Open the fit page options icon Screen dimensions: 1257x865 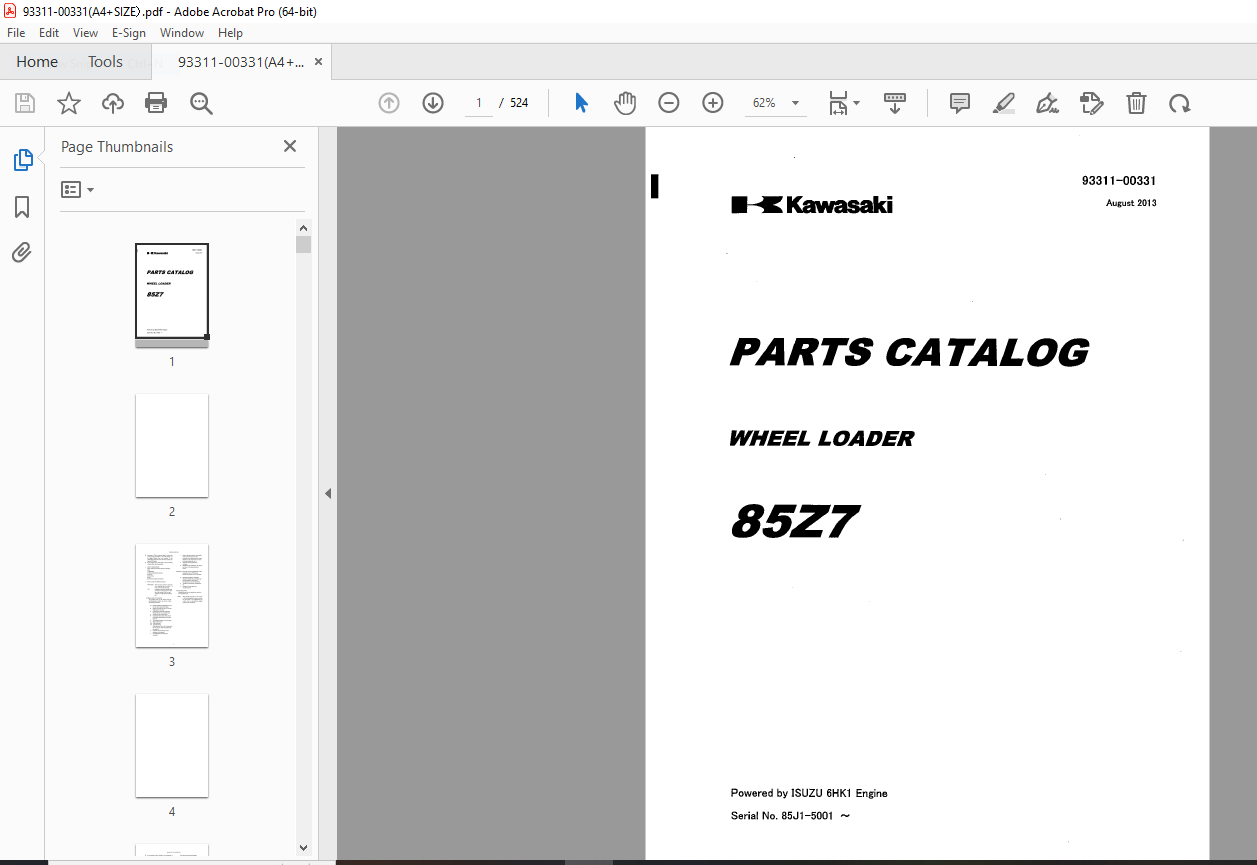(x=843, y=103)
